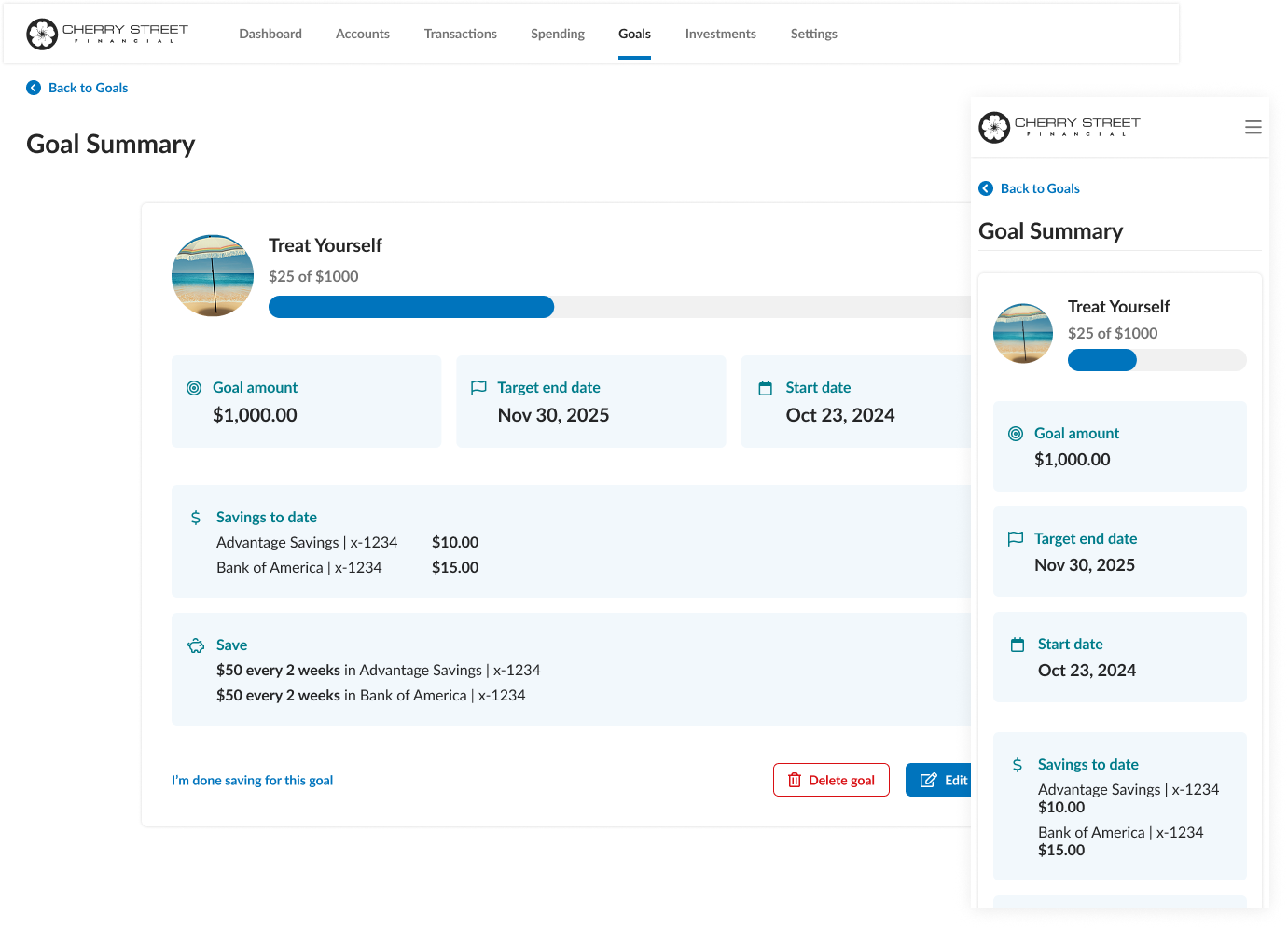Open the mobile hamburger menu
1288x929 pixels.
[1253, 127]
